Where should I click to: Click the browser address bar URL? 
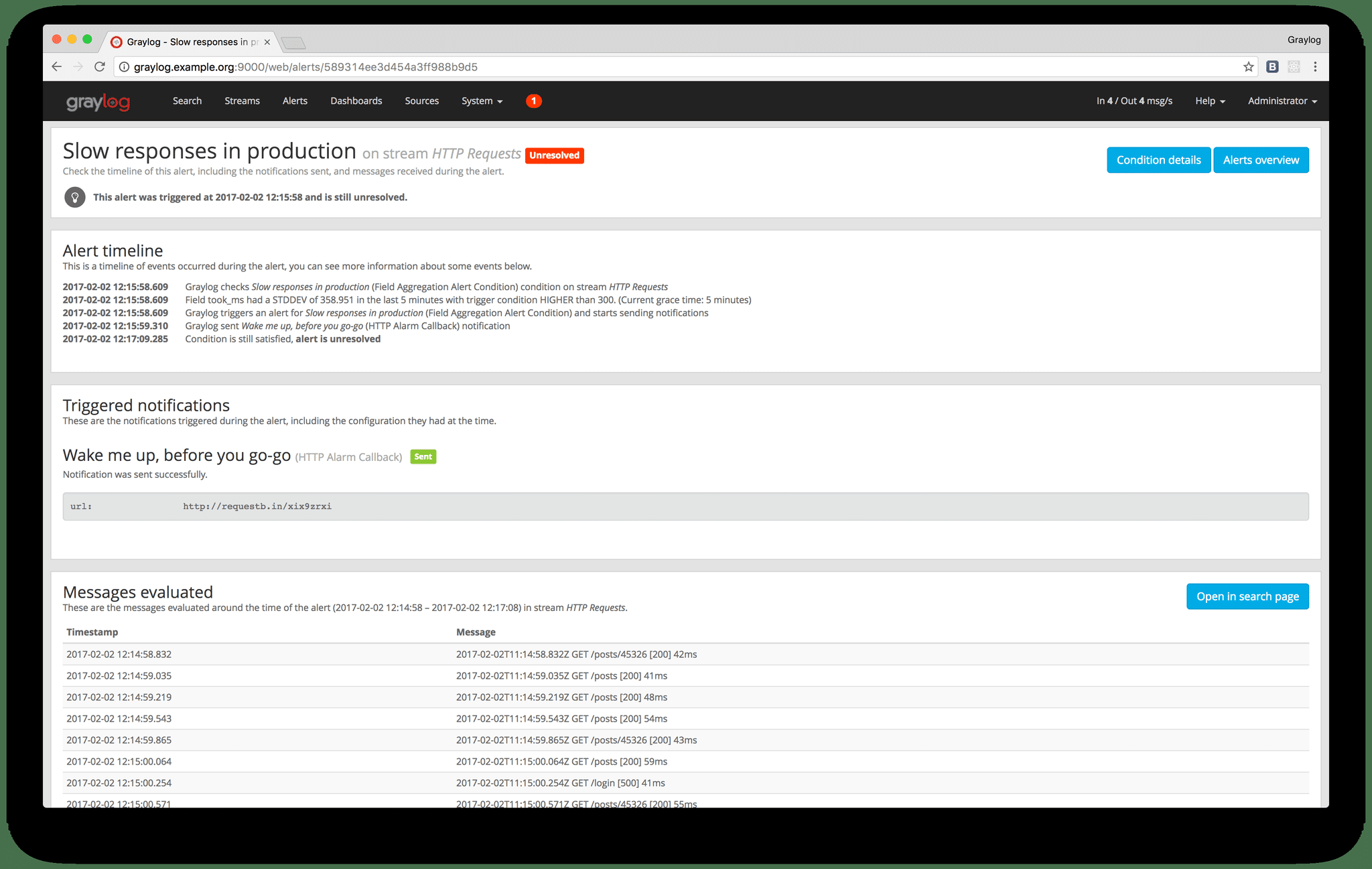pyautogui.click(x=305, y=66)
